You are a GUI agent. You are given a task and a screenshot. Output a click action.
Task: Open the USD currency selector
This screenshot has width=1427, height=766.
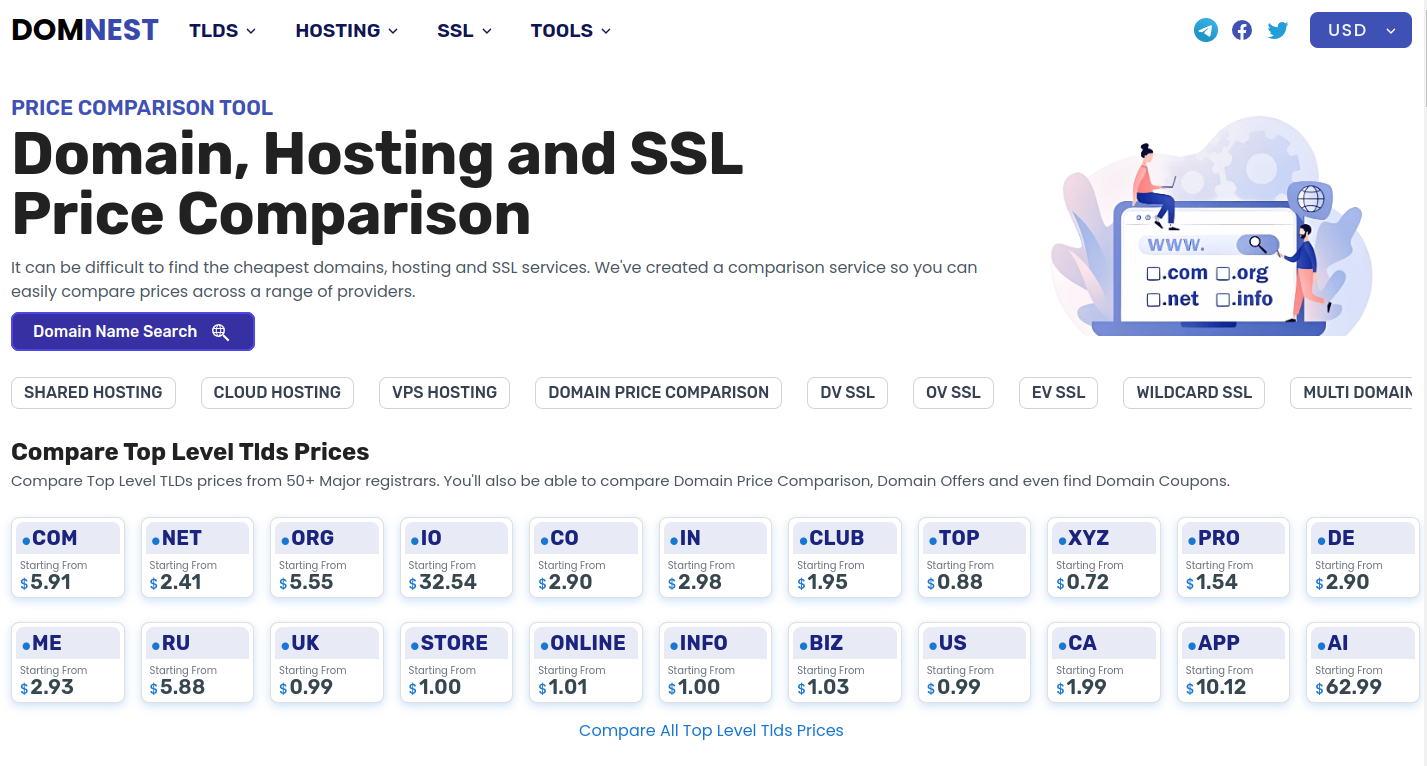1360,30
